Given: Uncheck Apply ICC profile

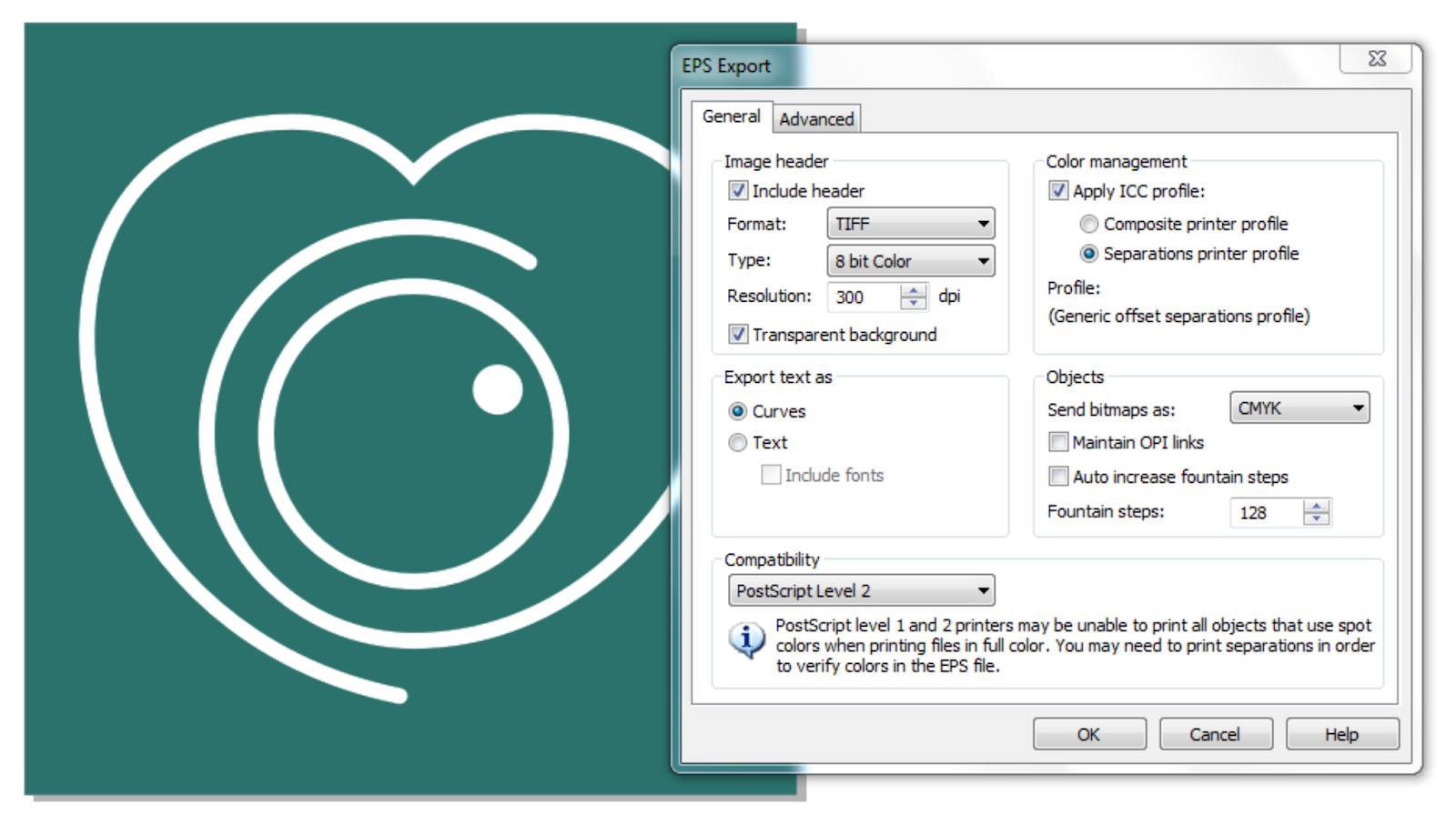Looking at the screenshot, I should click(x=1057, y=190).
